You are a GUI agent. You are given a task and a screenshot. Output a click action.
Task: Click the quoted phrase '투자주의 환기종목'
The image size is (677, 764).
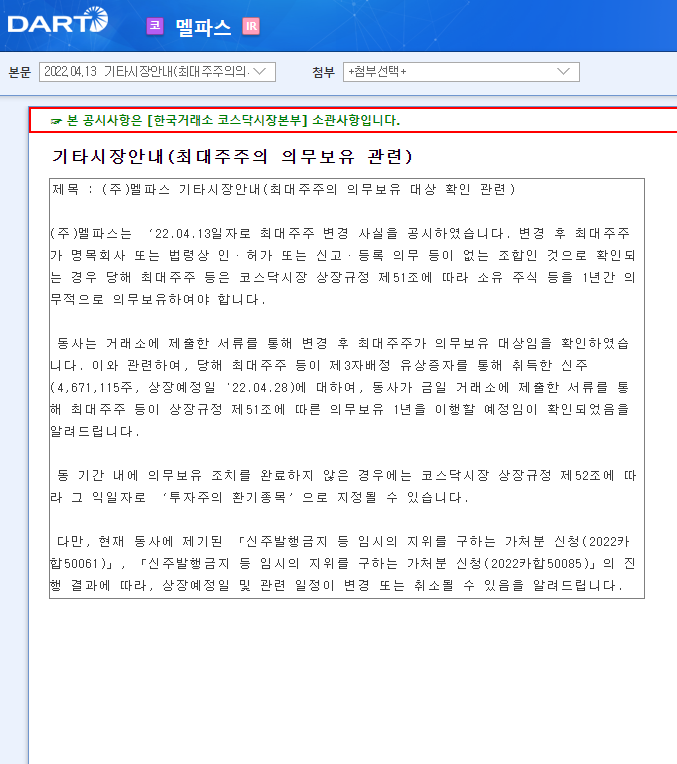[228, 497]
